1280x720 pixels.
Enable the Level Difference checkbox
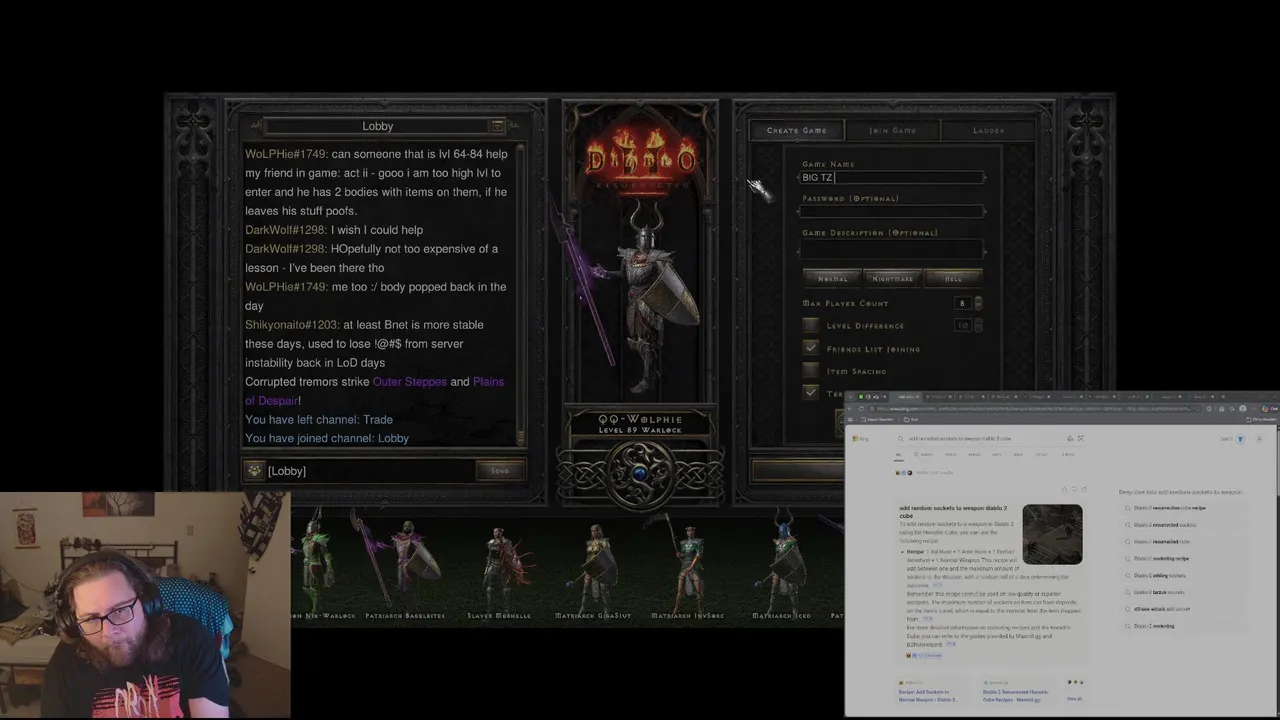811,325
